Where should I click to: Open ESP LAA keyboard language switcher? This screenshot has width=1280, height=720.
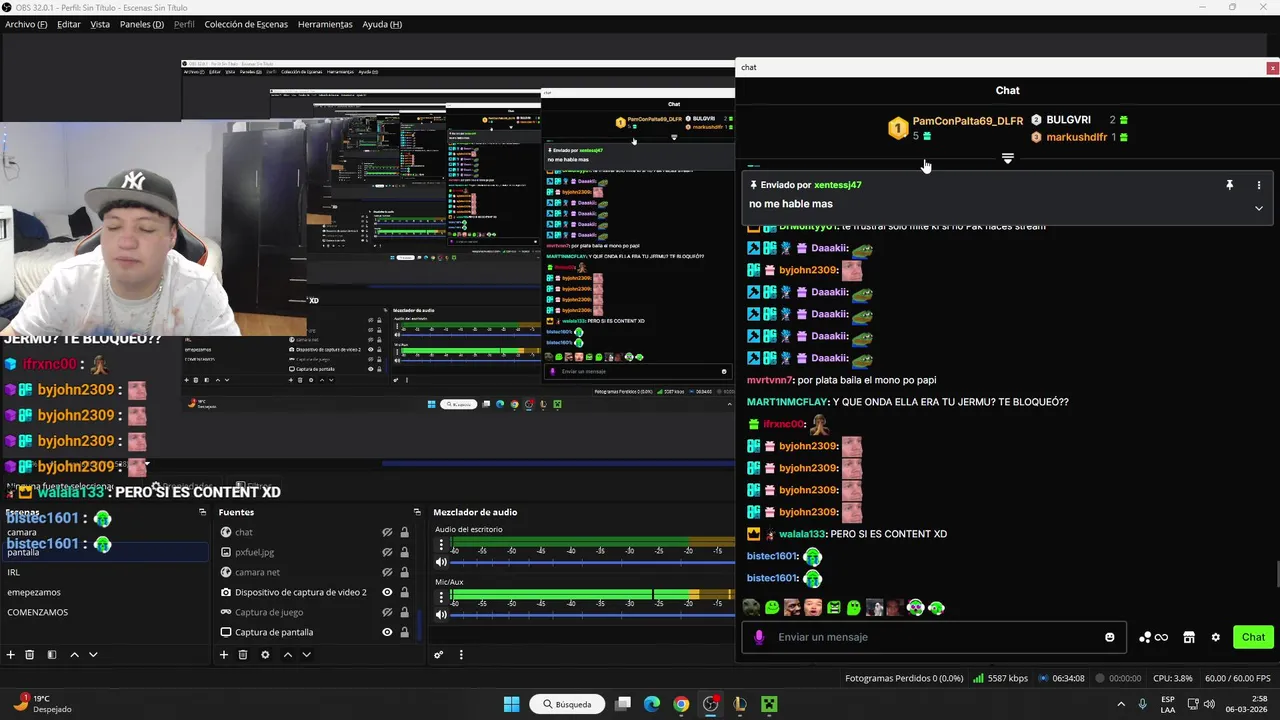coord(1168,704)
